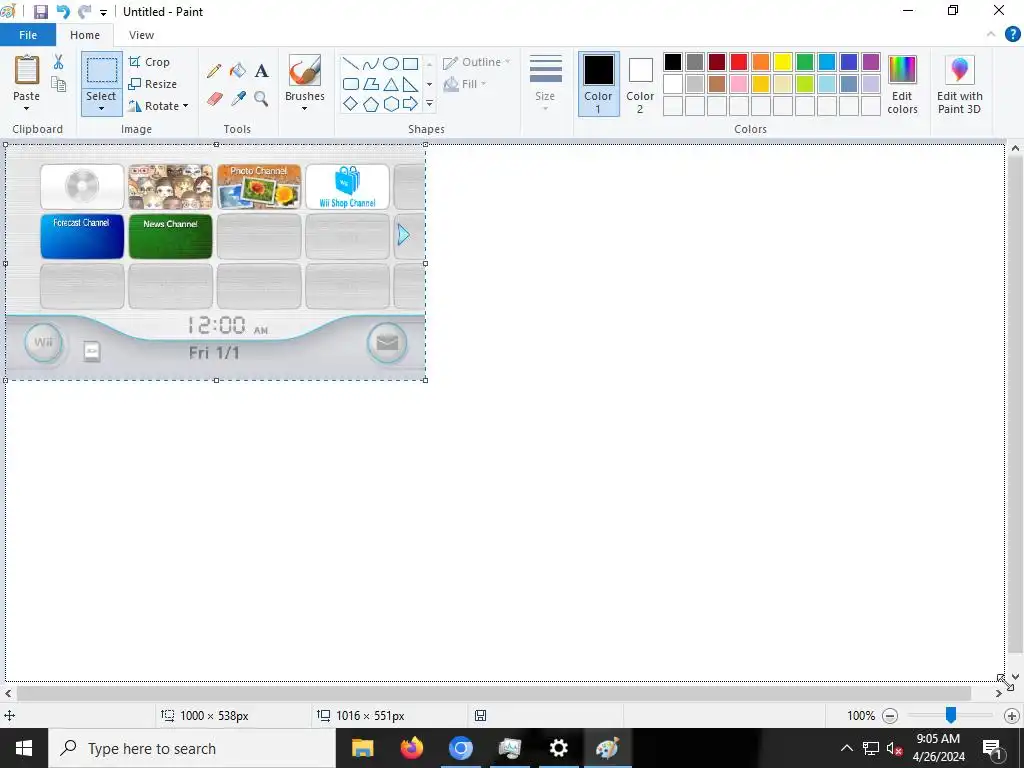Viewport: 1024px width, 768px height.
Task: Open the Customize Quick Access Toolbar dropdown
Action: 103,12
